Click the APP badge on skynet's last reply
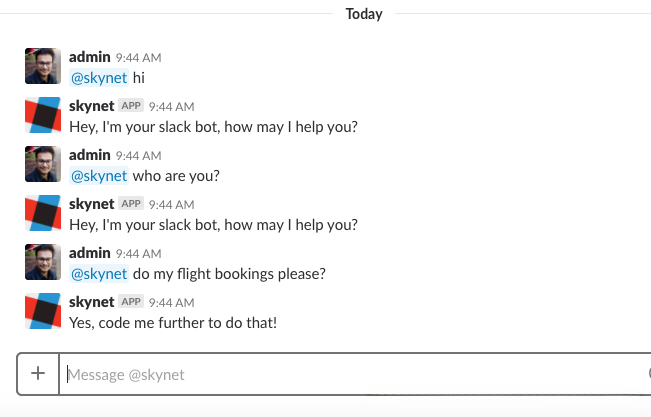 tap(131, 302)
